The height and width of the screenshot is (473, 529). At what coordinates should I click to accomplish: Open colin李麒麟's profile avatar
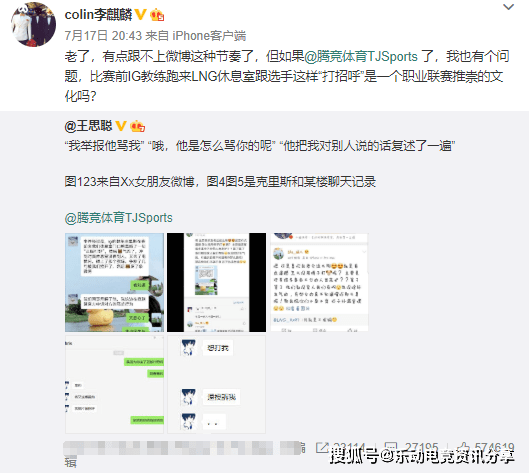[x=33, y=25]
